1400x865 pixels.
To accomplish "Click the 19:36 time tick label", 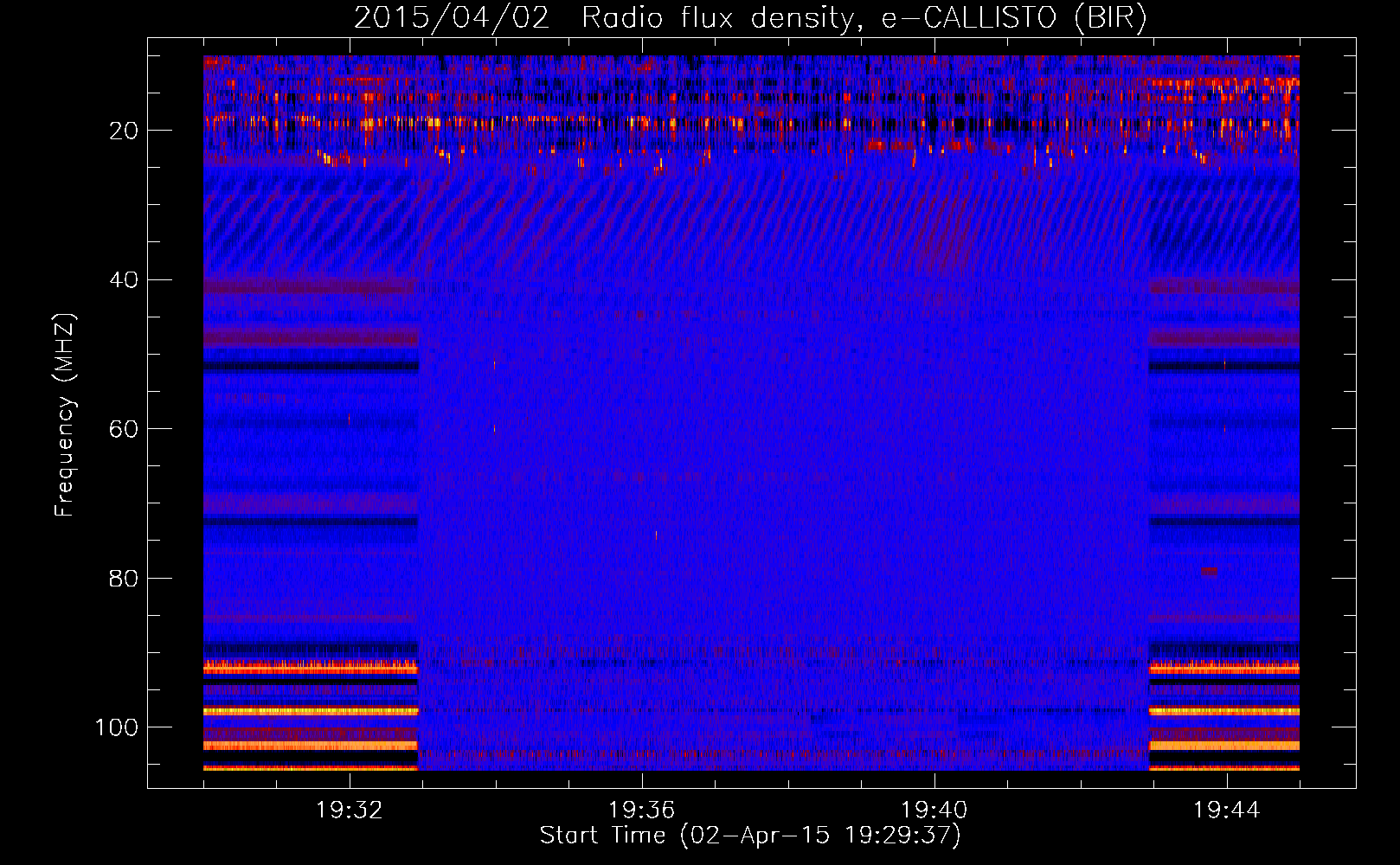I will click(x=642, y=811).
